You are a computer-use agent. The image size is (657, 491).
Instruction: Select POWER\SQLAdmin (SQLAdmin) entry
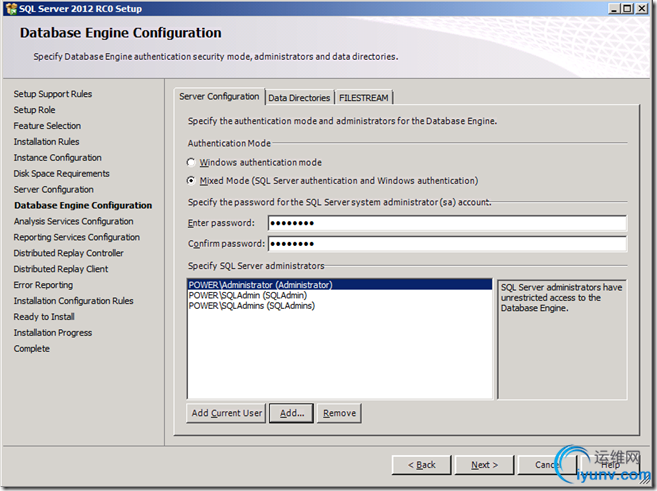339,295
